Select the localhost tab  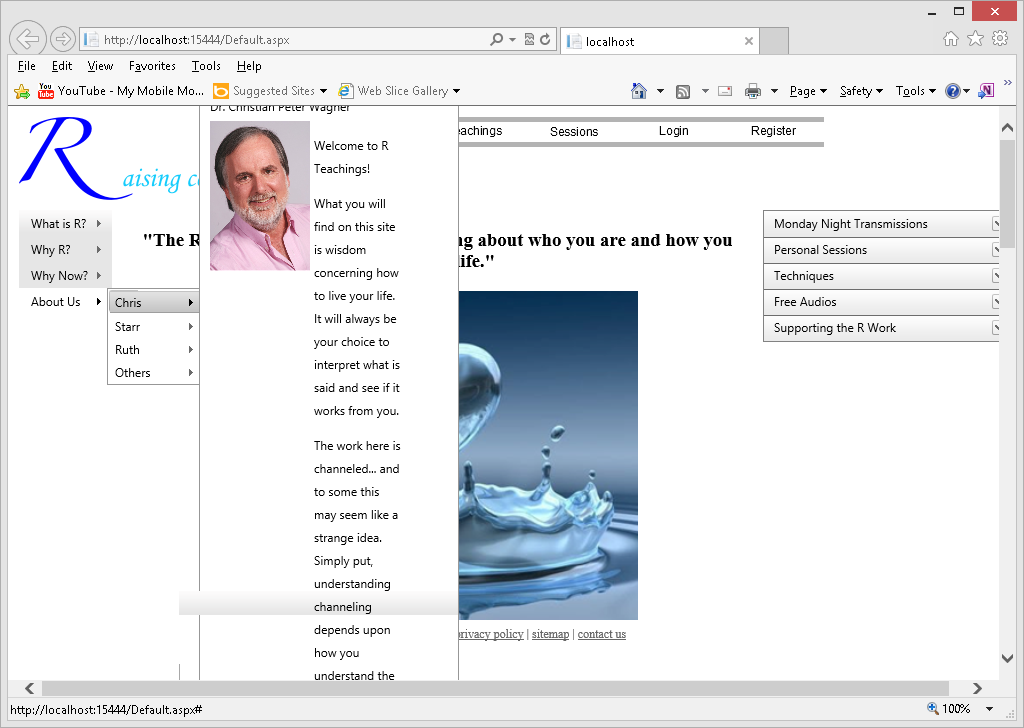tap(660, 41)
